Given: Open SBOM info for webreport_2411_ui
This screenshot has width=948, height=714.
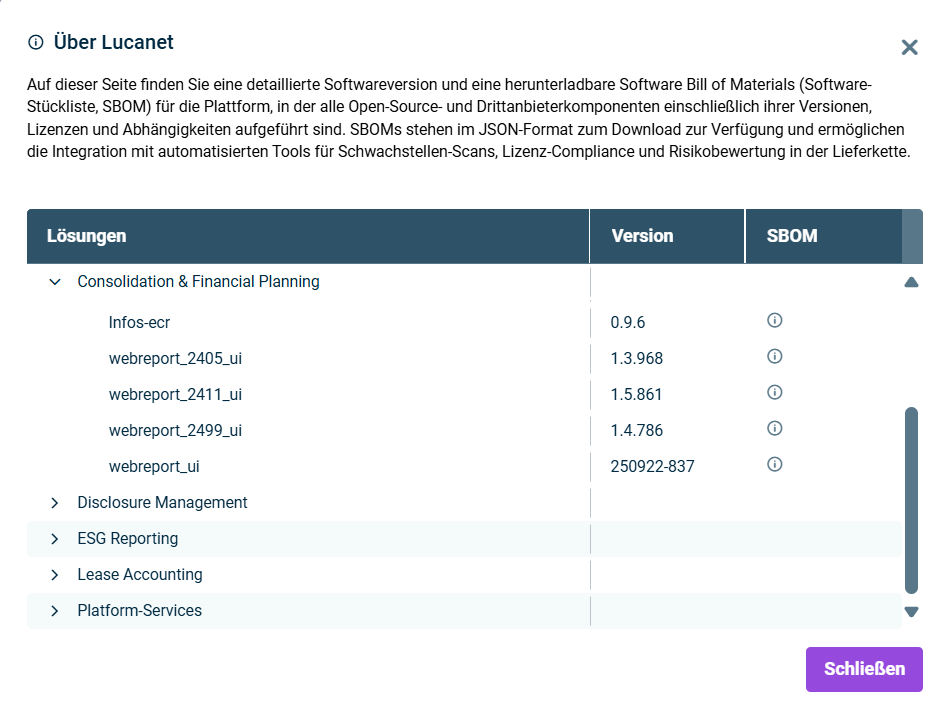Looking at the screenshot, I should [774, 393].
